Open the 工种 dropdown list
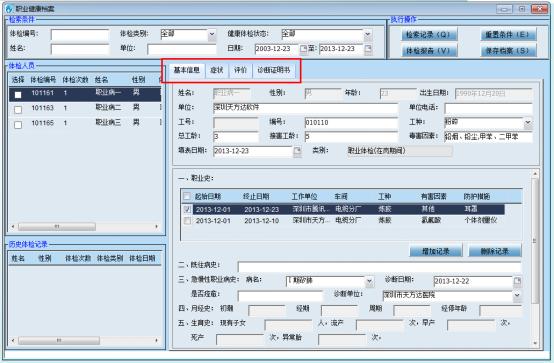554x363 pixels. 528,123
